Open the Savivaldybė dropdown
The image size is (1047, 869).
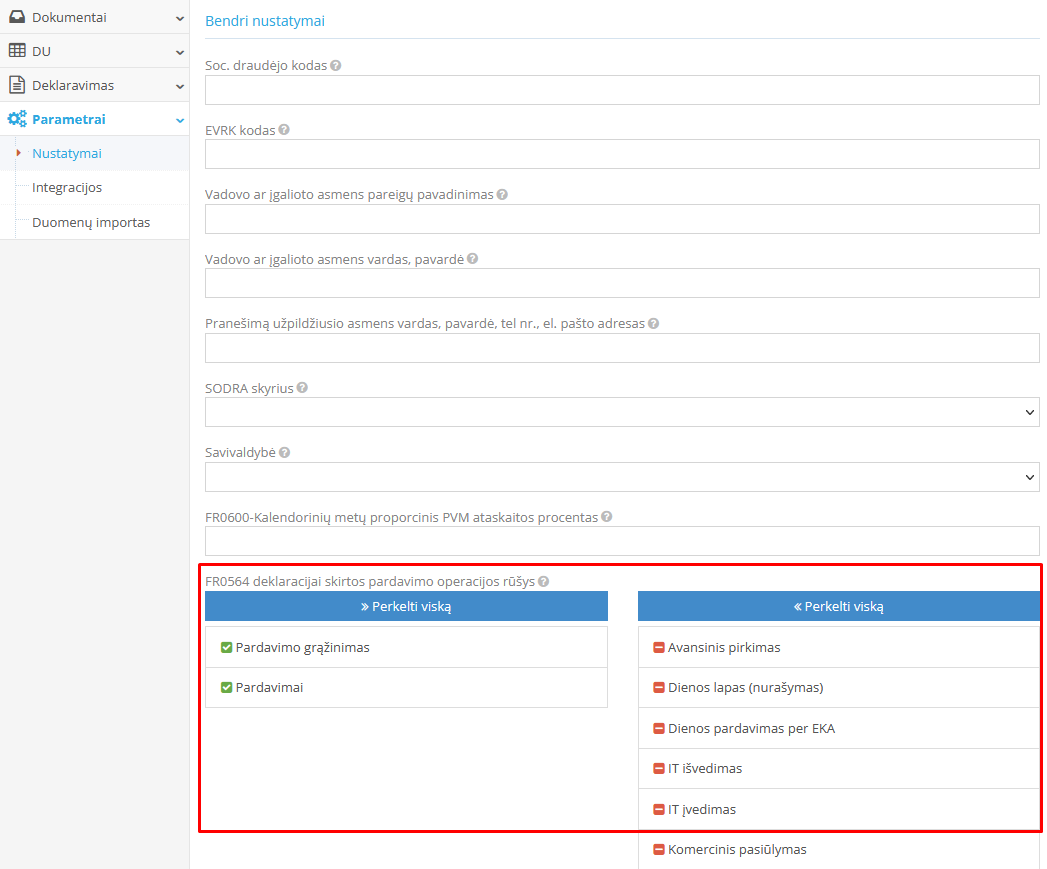621,477
